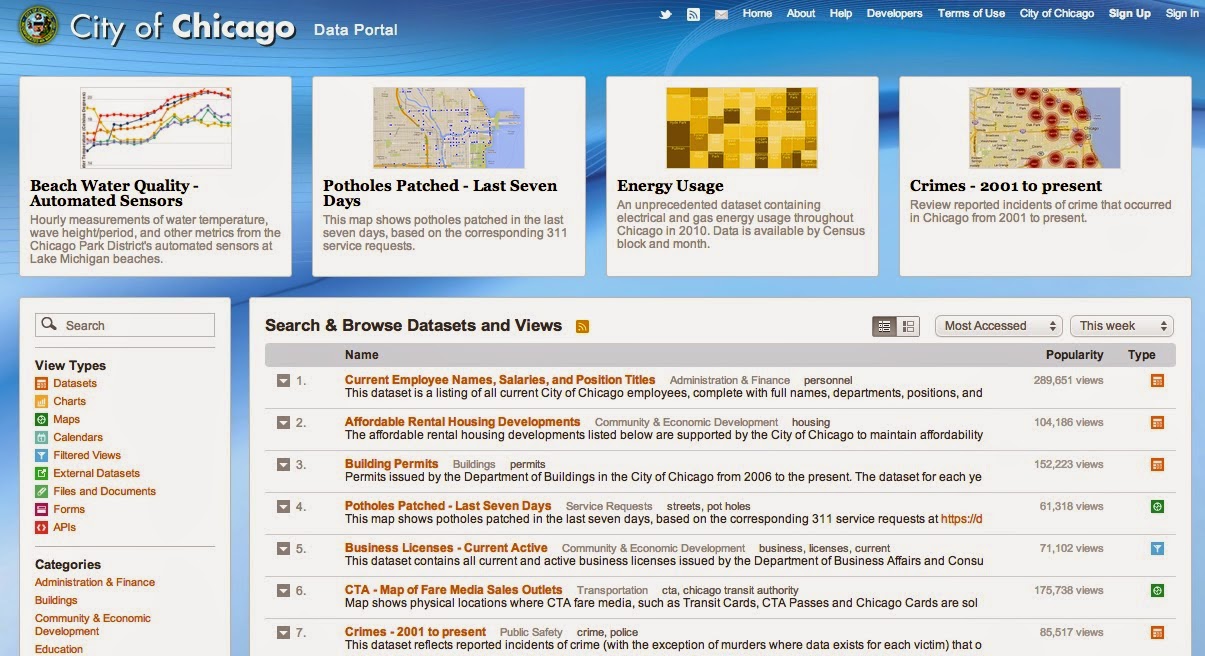Open Help in top navigation
Screen dimensions: 1205x656
coord(841,13)
